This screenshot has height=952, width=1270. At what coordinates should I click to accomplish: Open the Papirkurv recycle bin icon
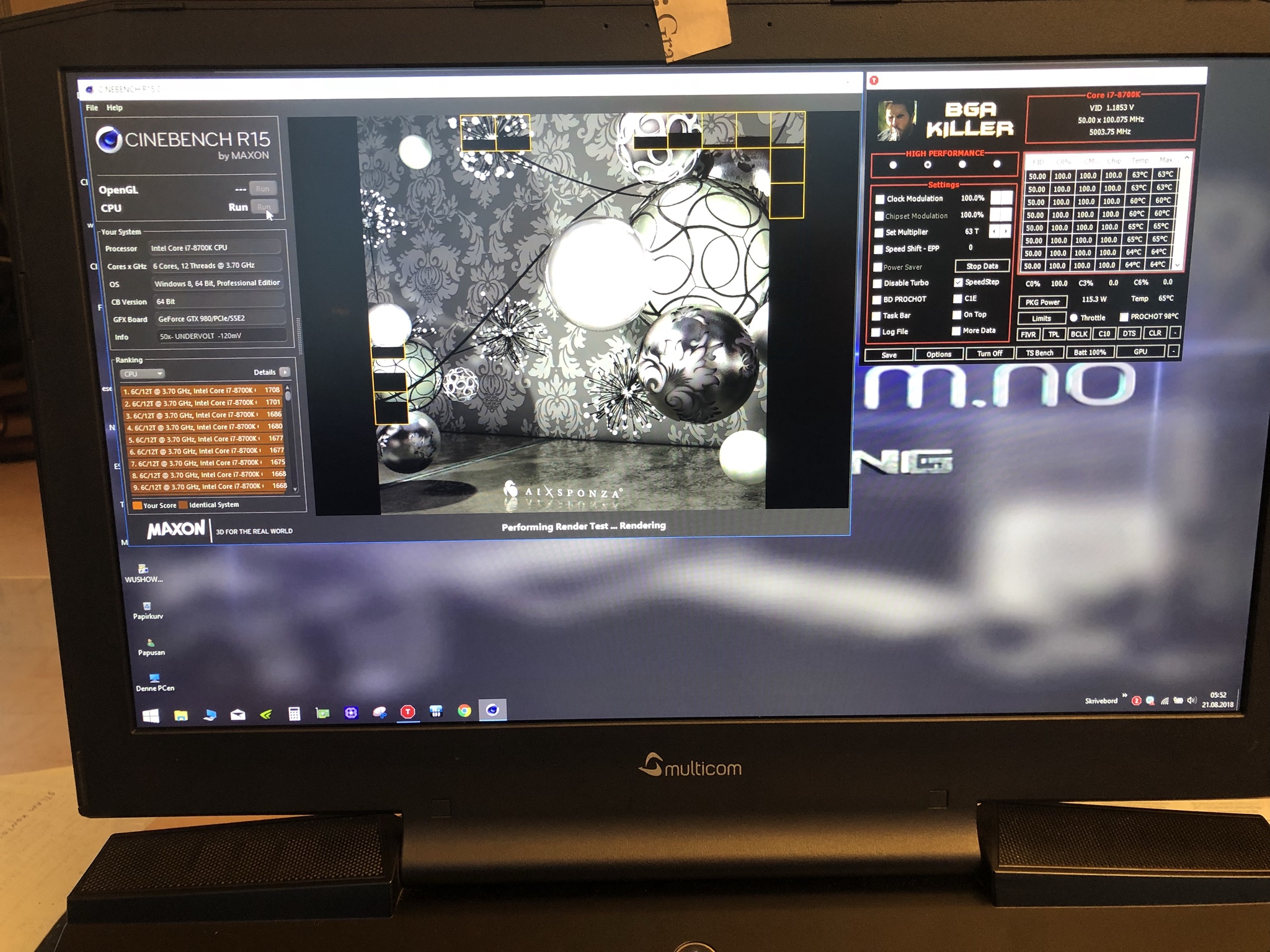pos(148,610)
